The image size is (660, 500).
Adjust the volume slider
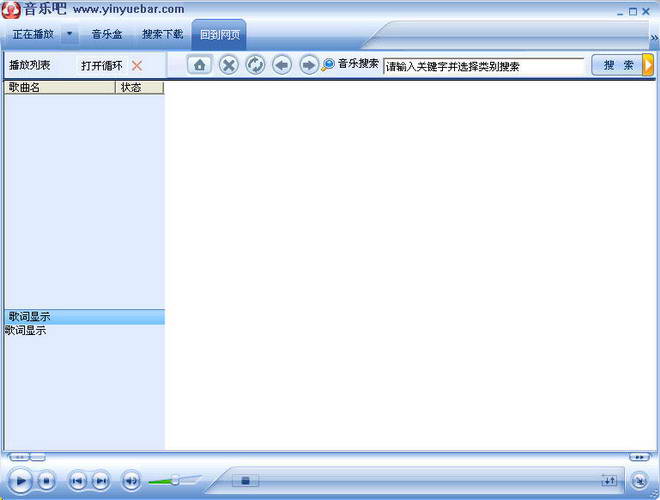point(175,481)
